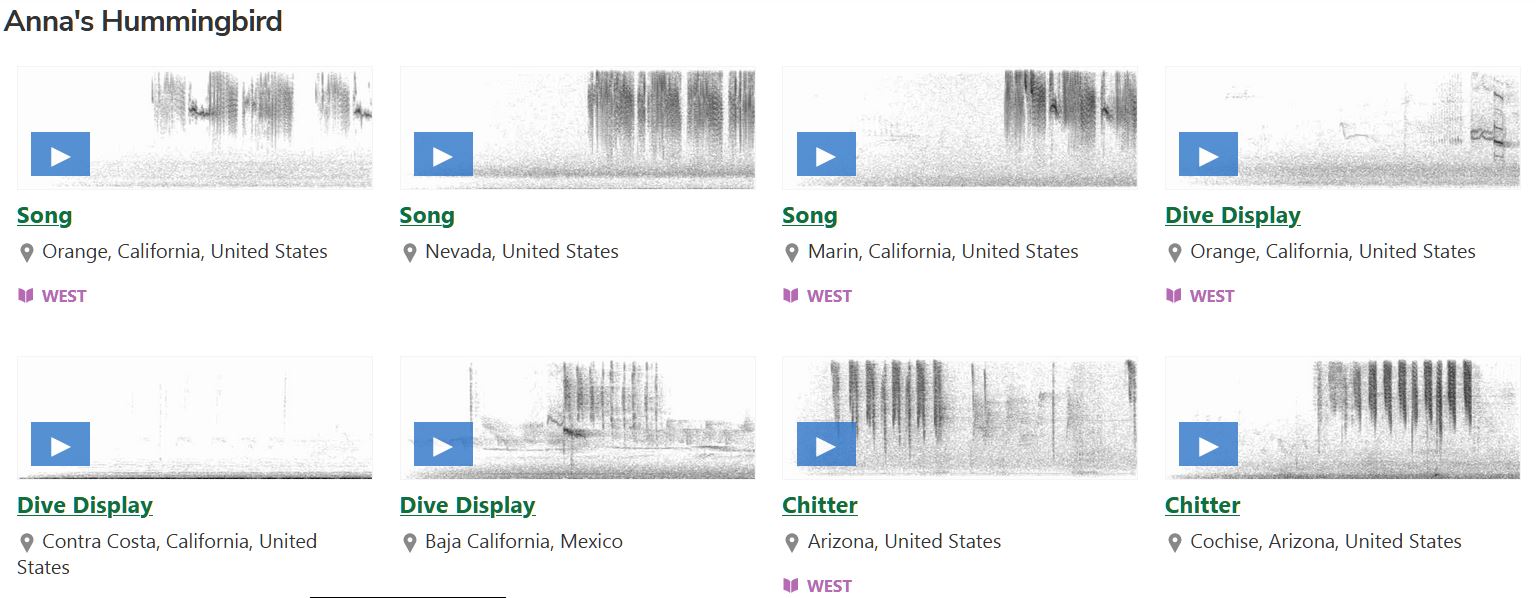
Task: Open the Nevada Song link
Action: pos(427,215)
